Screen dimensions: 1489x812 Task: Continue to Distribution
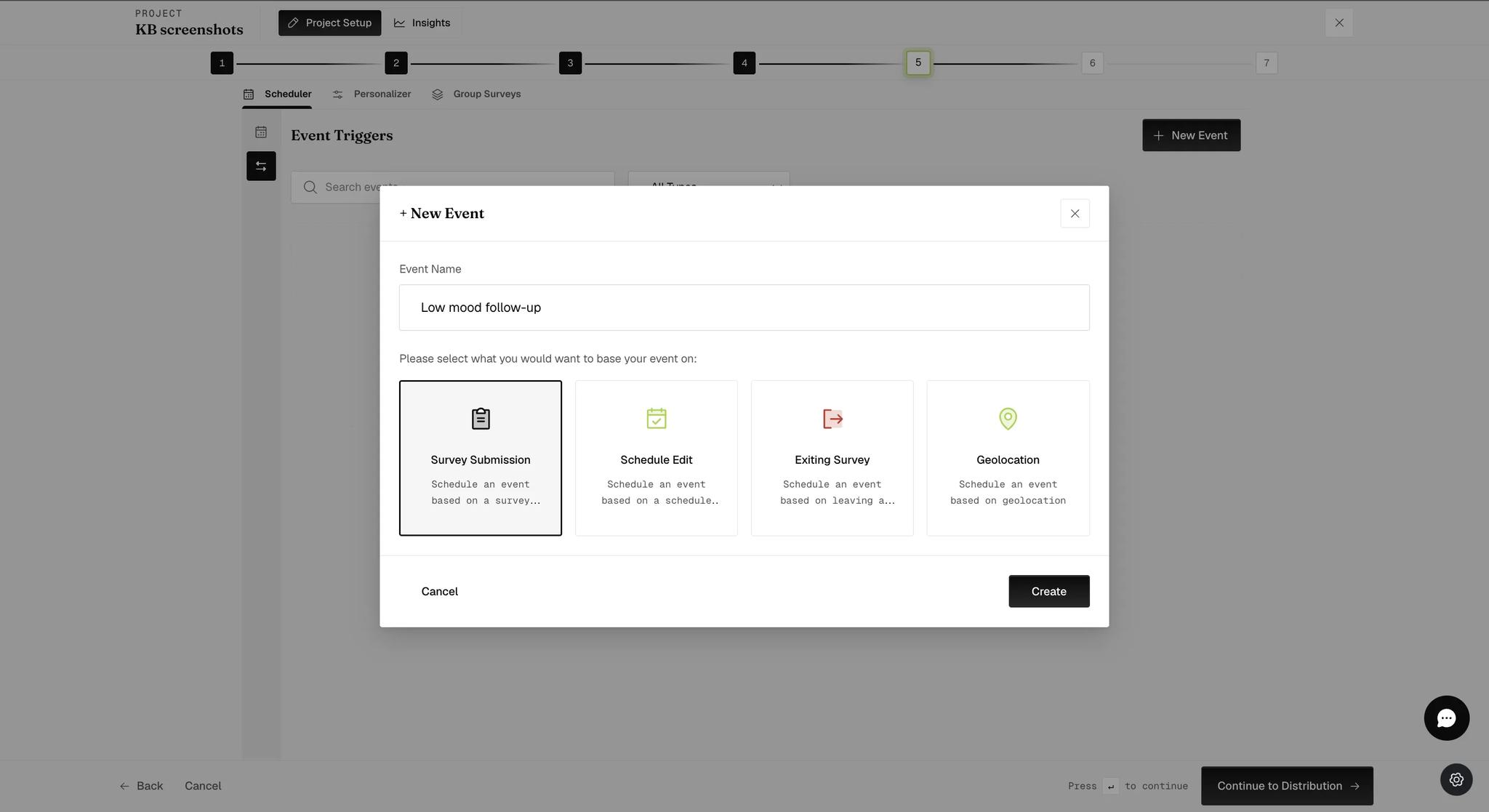tap(1287, 786)
